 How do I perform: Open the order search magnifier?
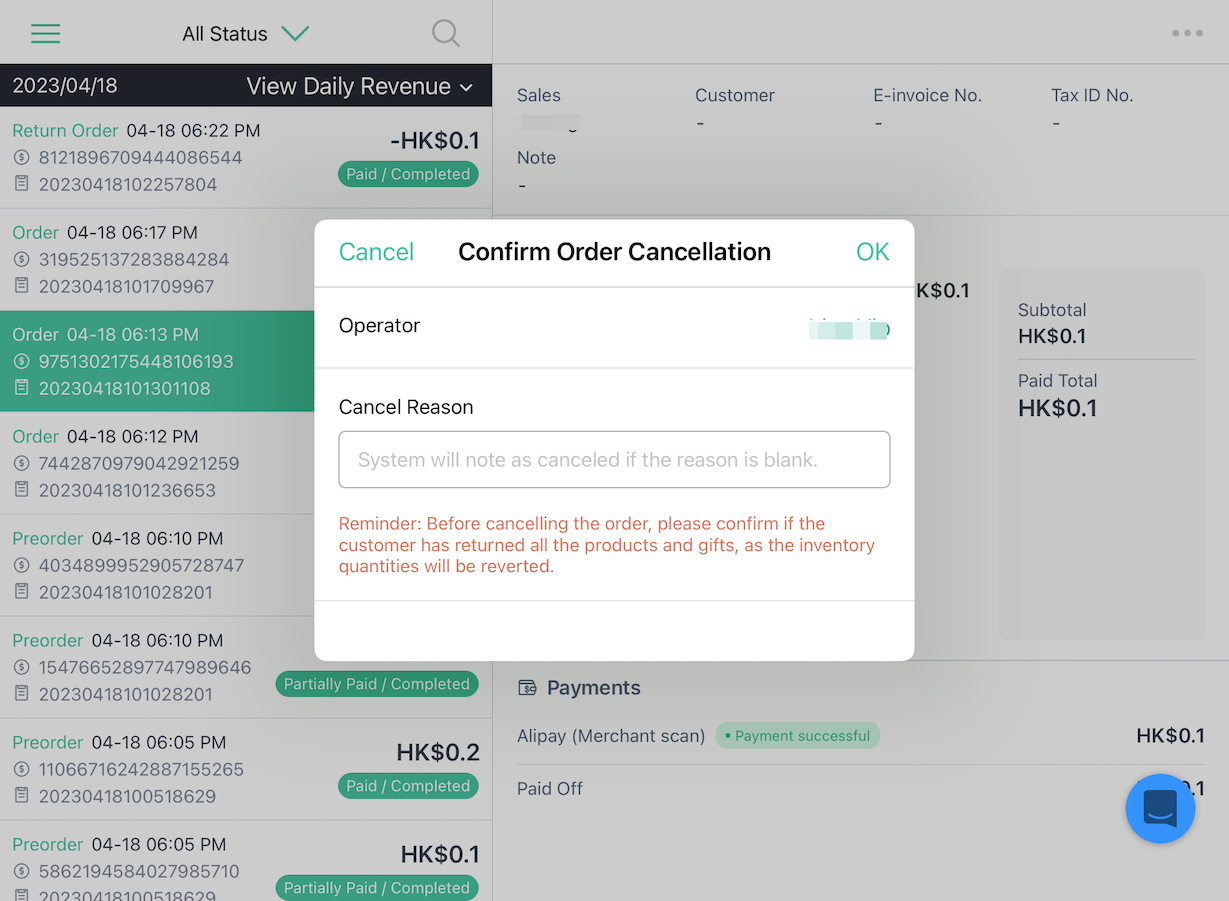tap(446, 34)
